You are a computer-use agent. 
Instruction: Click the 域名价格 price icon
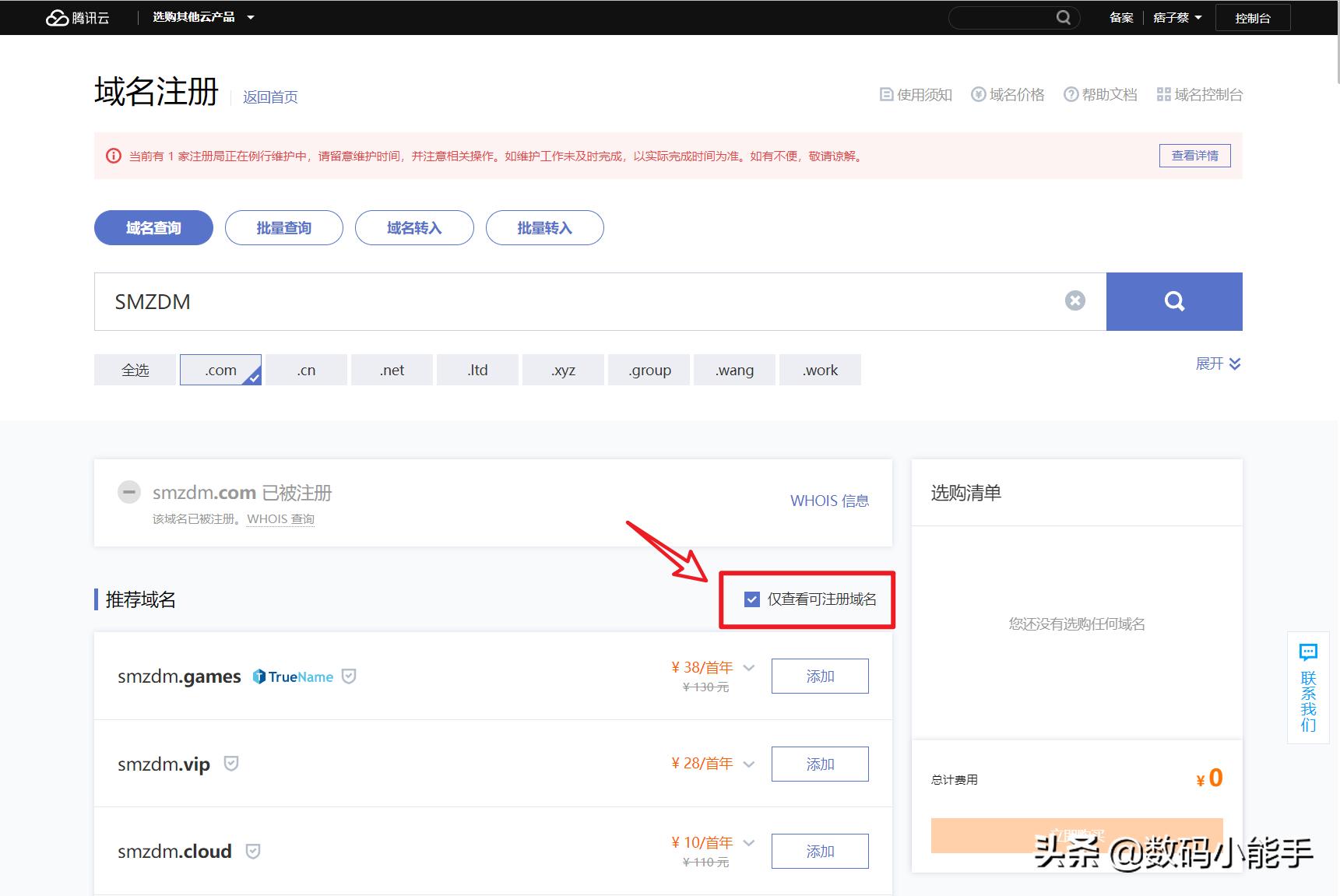coord(979,94)
